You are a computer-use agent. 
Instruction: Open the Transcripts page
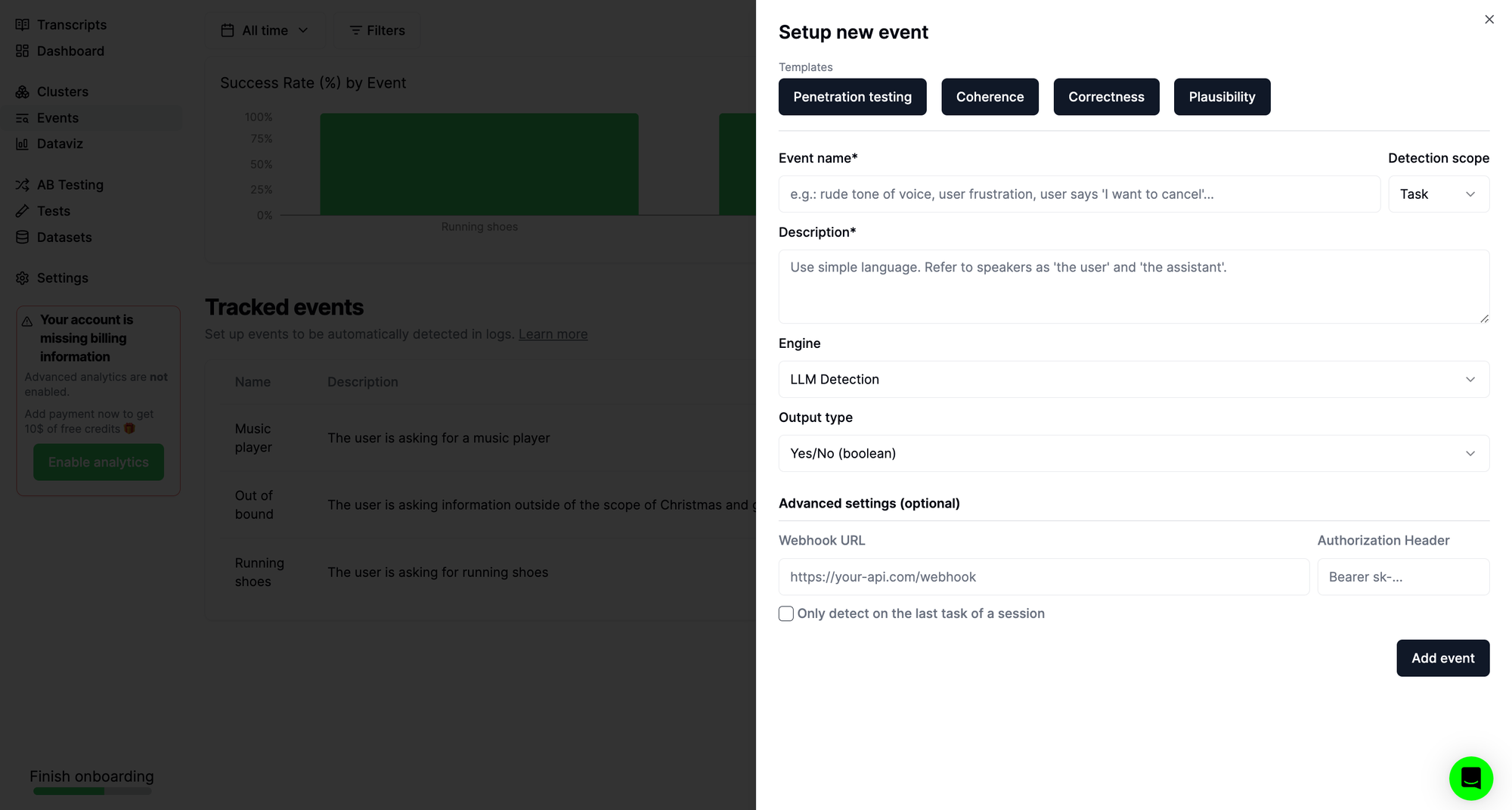(72, 25)
